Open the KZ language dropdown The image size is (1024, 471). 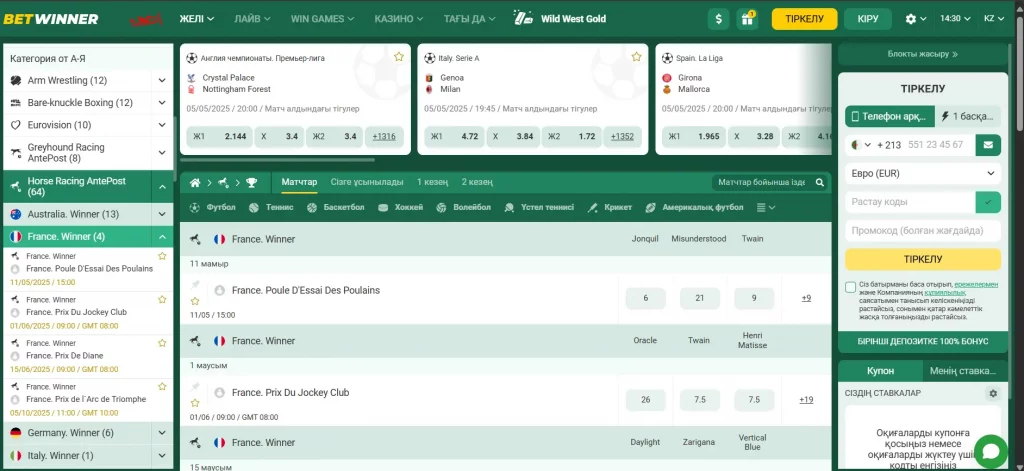[993, 19]
